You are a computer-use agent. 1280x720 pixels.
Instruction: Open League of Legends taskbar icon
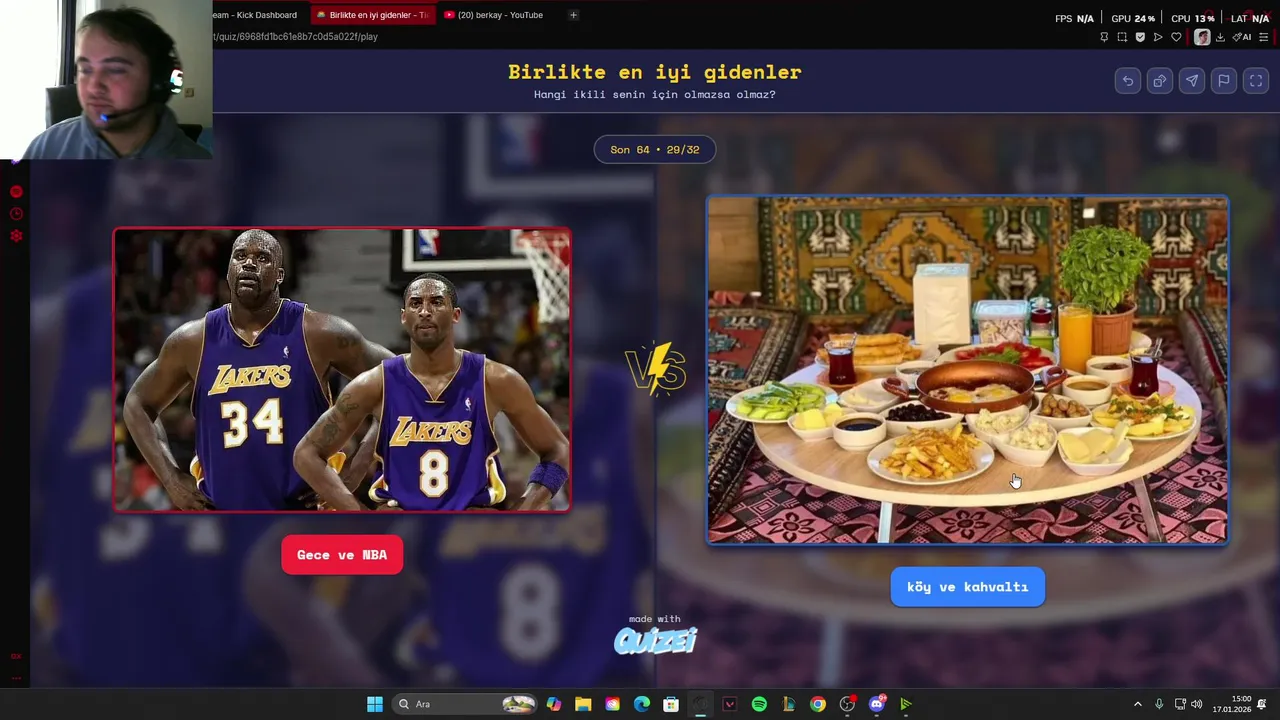click(x=788, y=704)
